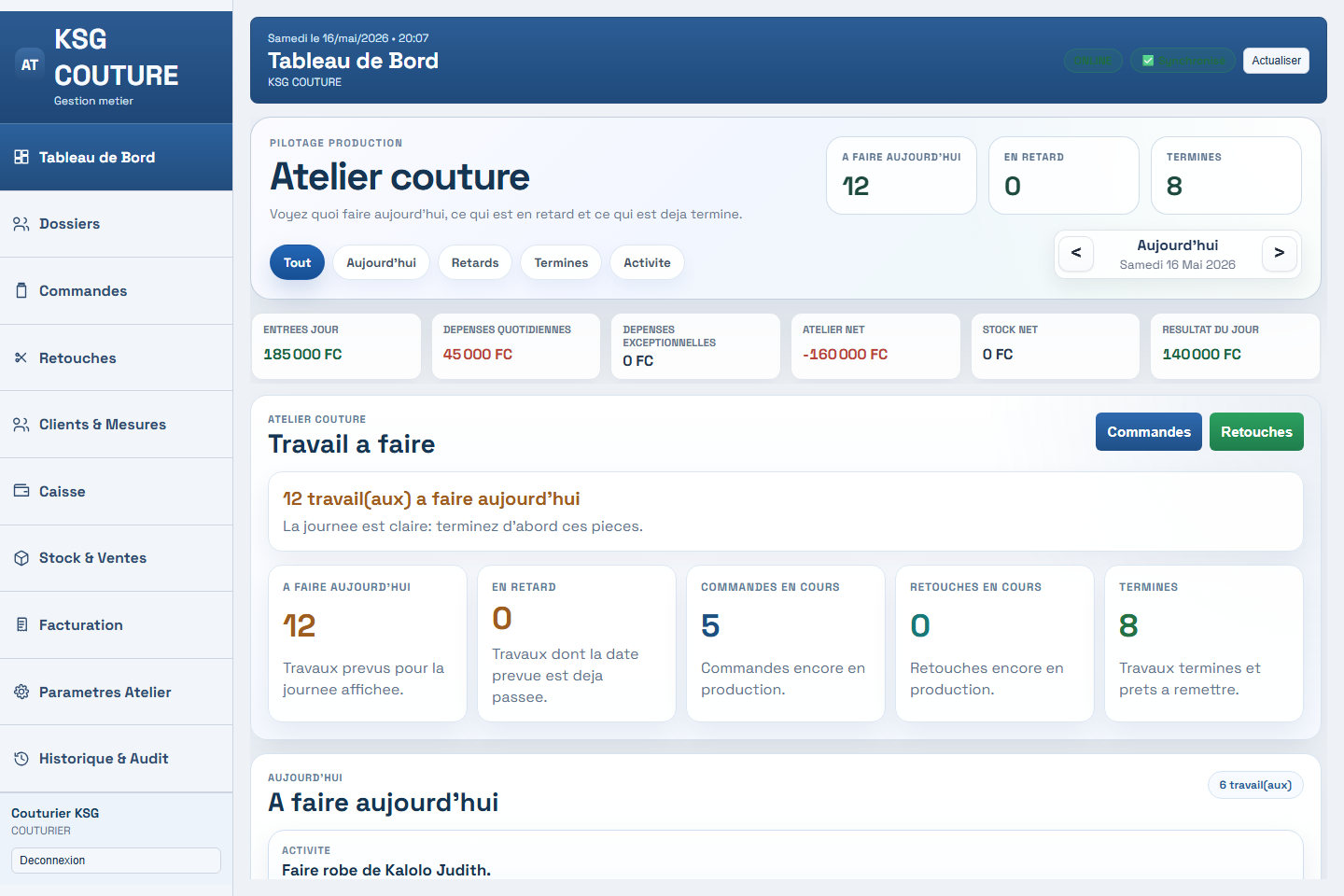Click 'Samedi 16 Mai 2026' date label
This screenshot has width=1344, height=896.
click(1177, 265)
